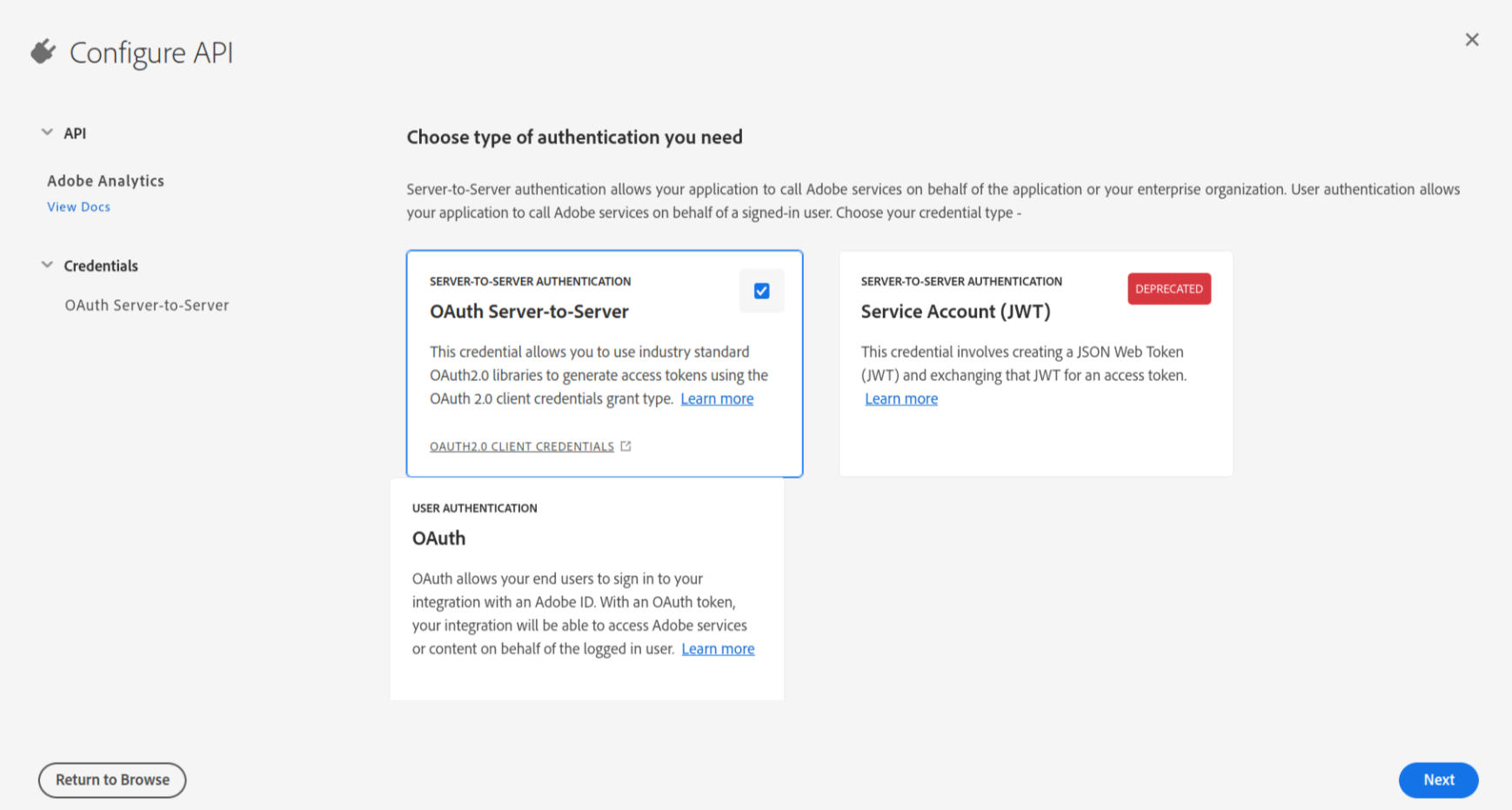Click Learn more under OAuth Server-to-Server
Image resolution: width=1512 pixels, height=810 pixels.
[717, 398]
